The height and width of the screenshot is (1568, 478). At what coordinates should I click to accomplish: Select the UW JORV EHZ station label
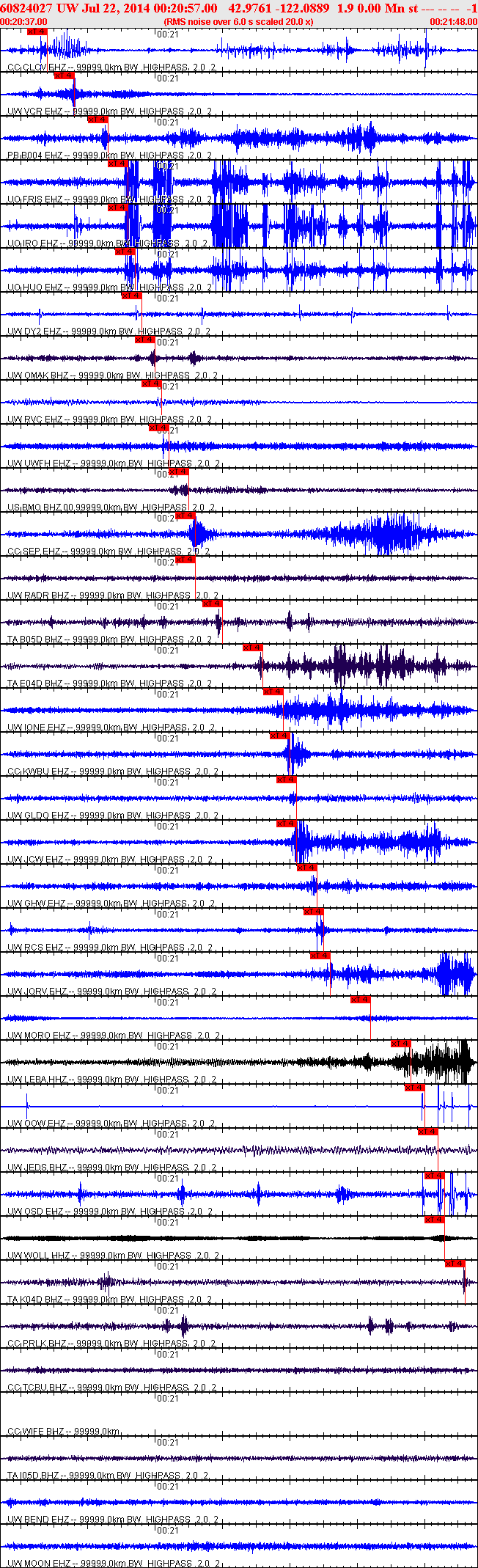111,992
